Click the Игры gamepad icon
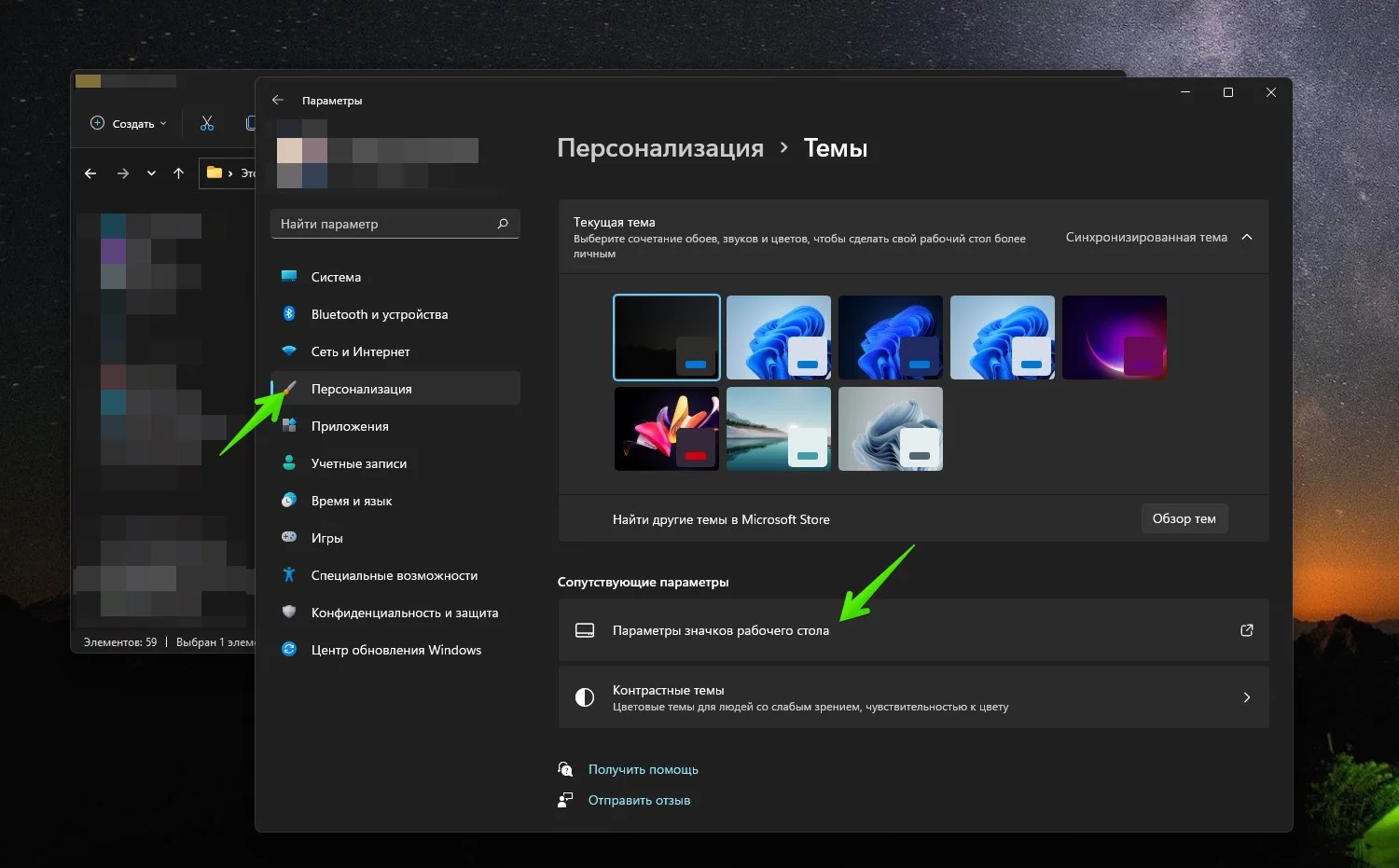1399x868 pixels. point(289,537)
